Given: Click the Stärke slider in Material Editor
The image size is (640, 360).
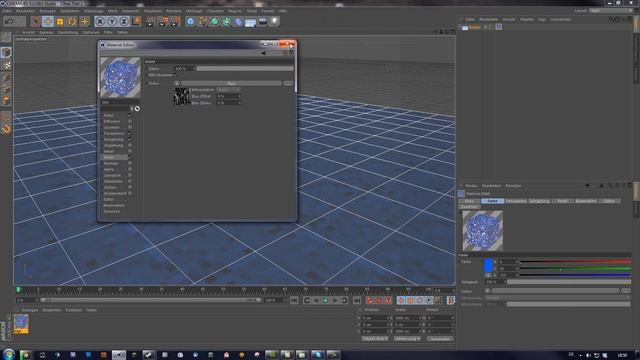Looking at the screenshot, I should point(244,69).
